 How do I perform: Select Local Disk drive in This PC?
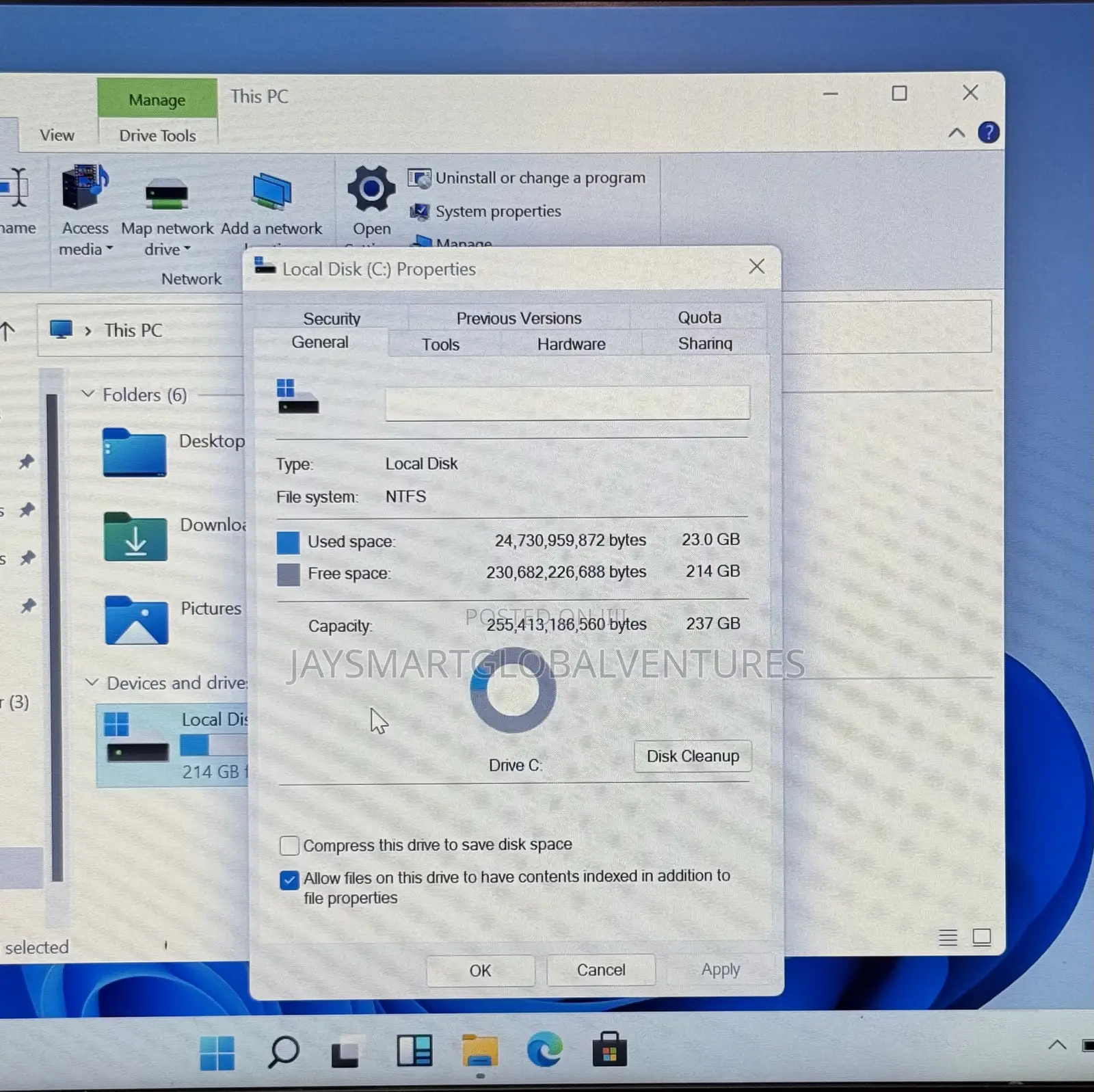click(172, 746)
